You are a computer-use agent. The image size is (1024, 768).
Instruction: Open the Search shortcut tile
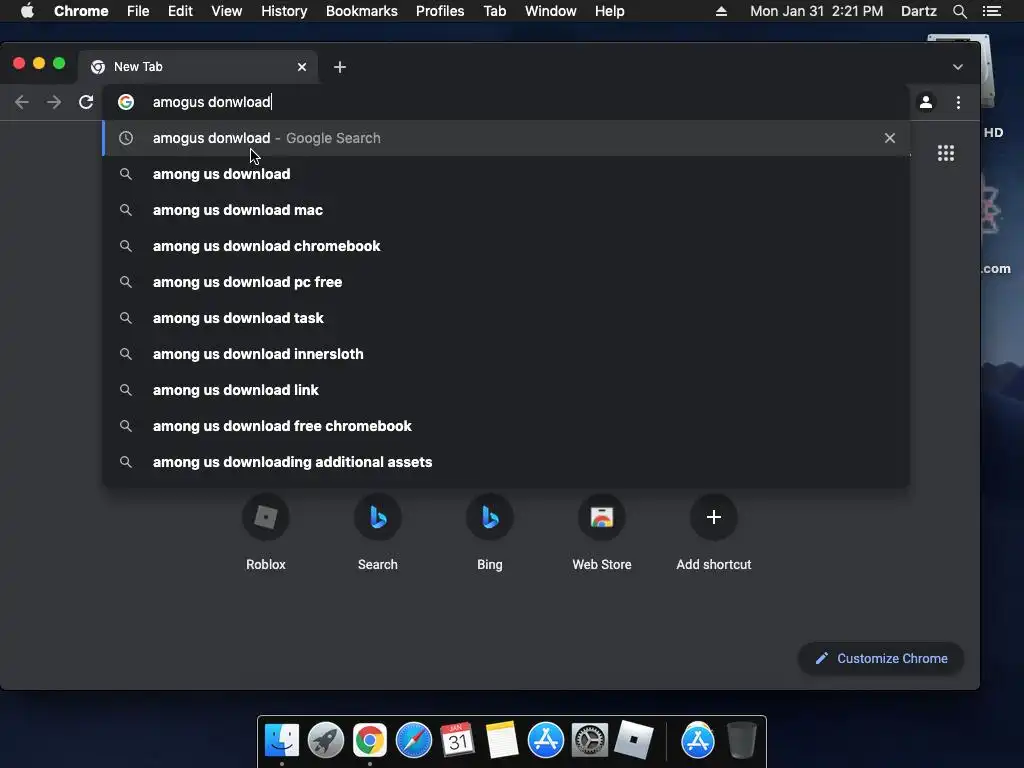click(377, 534)
